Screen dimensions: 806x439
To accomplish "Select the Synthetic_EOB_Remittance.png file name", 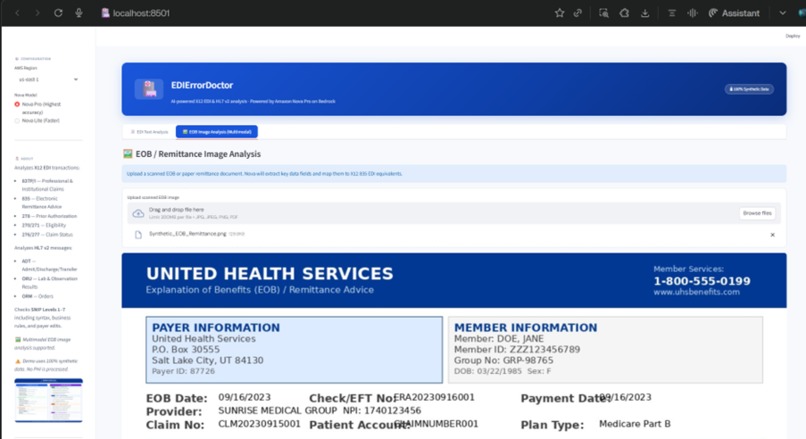I will click(187, 233).
